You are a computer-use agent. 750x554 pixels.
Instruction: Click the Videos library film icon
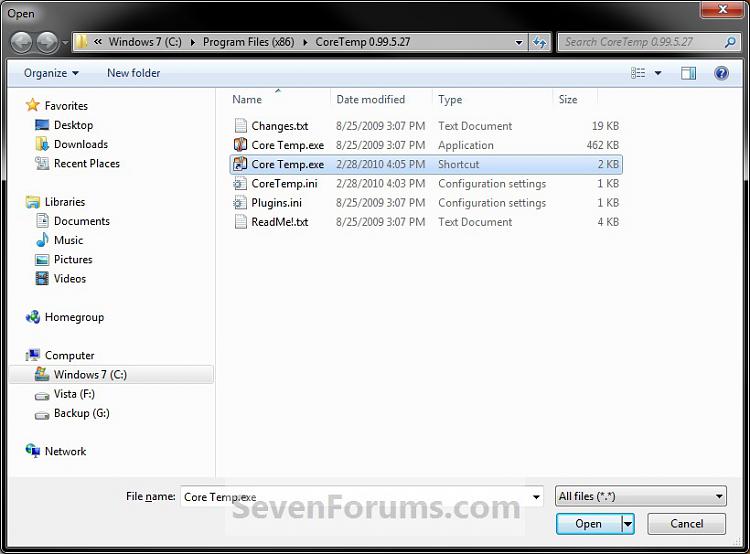click(42, 278)
